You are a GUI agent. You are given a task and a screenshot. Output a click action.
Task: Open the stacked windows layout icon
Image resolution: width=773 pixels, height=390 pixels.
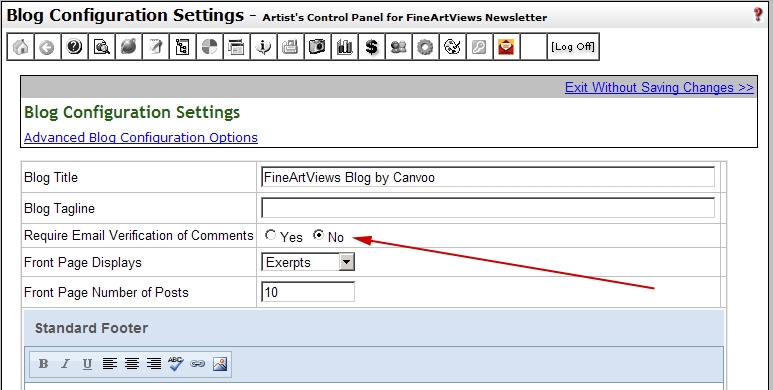pyautogui.click(x=237, y=47)
